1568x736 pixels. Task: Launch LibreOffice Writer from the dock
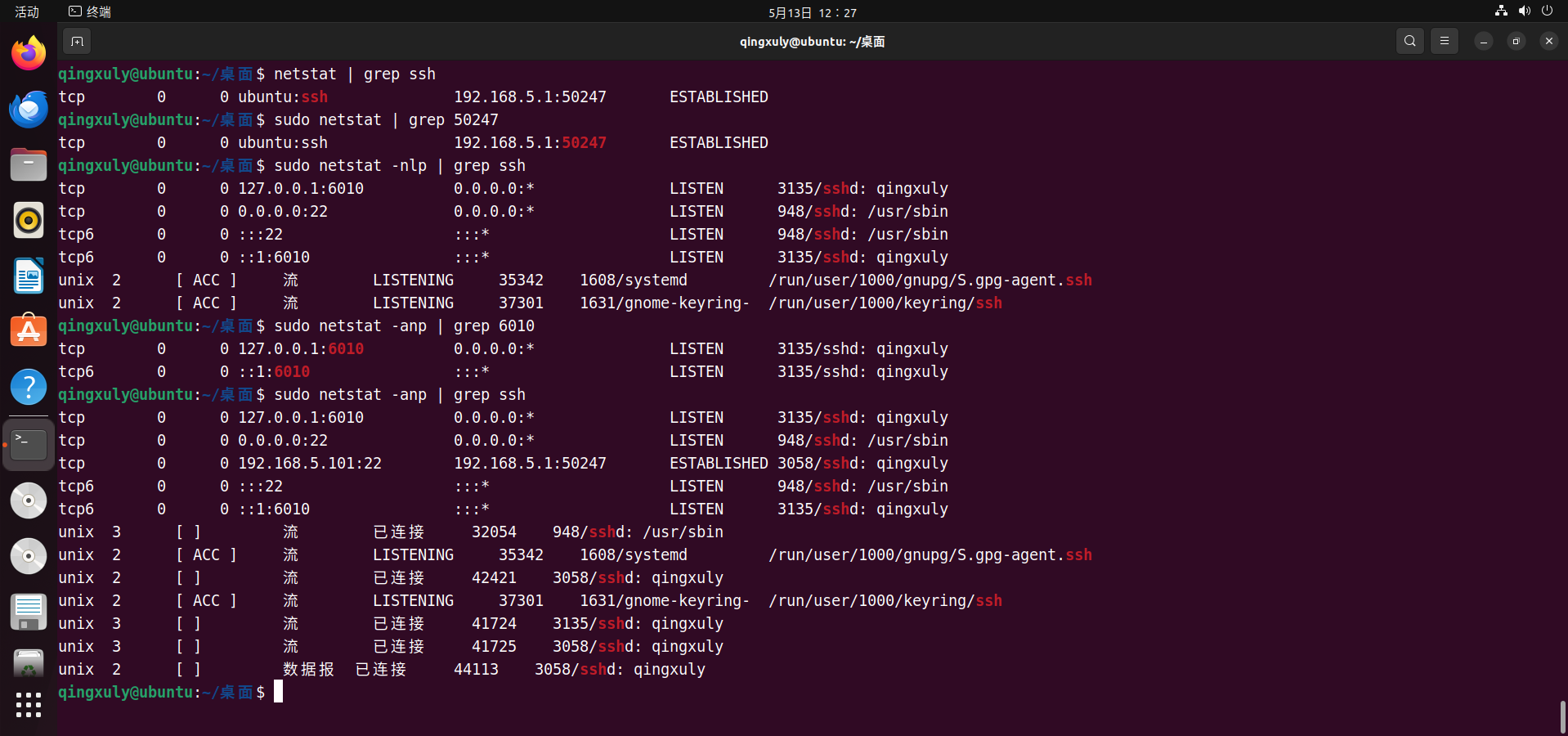click(x=29, y=276)
